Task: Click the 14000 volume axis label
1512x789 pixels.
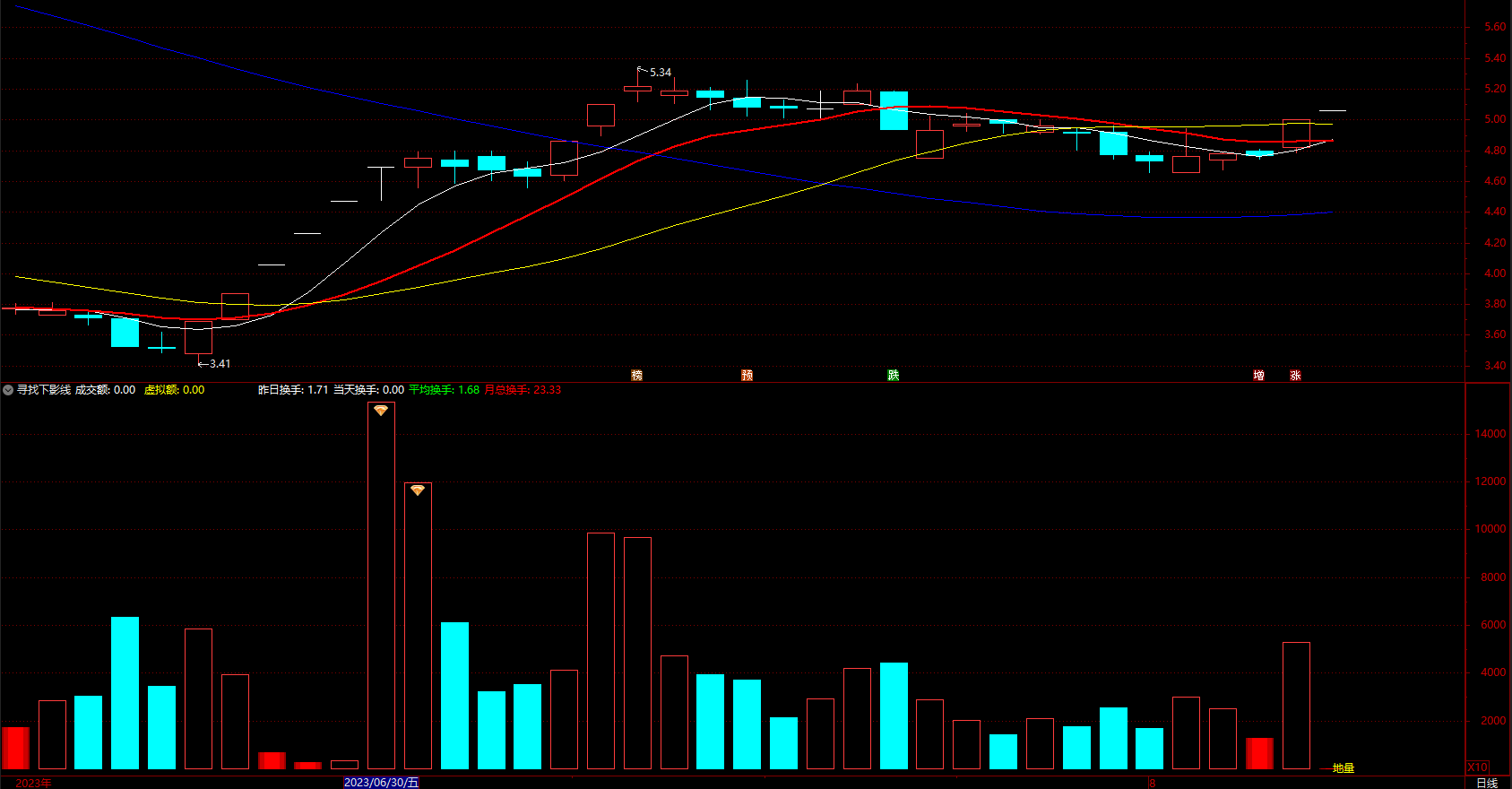Action: [x=1490, y=434]
